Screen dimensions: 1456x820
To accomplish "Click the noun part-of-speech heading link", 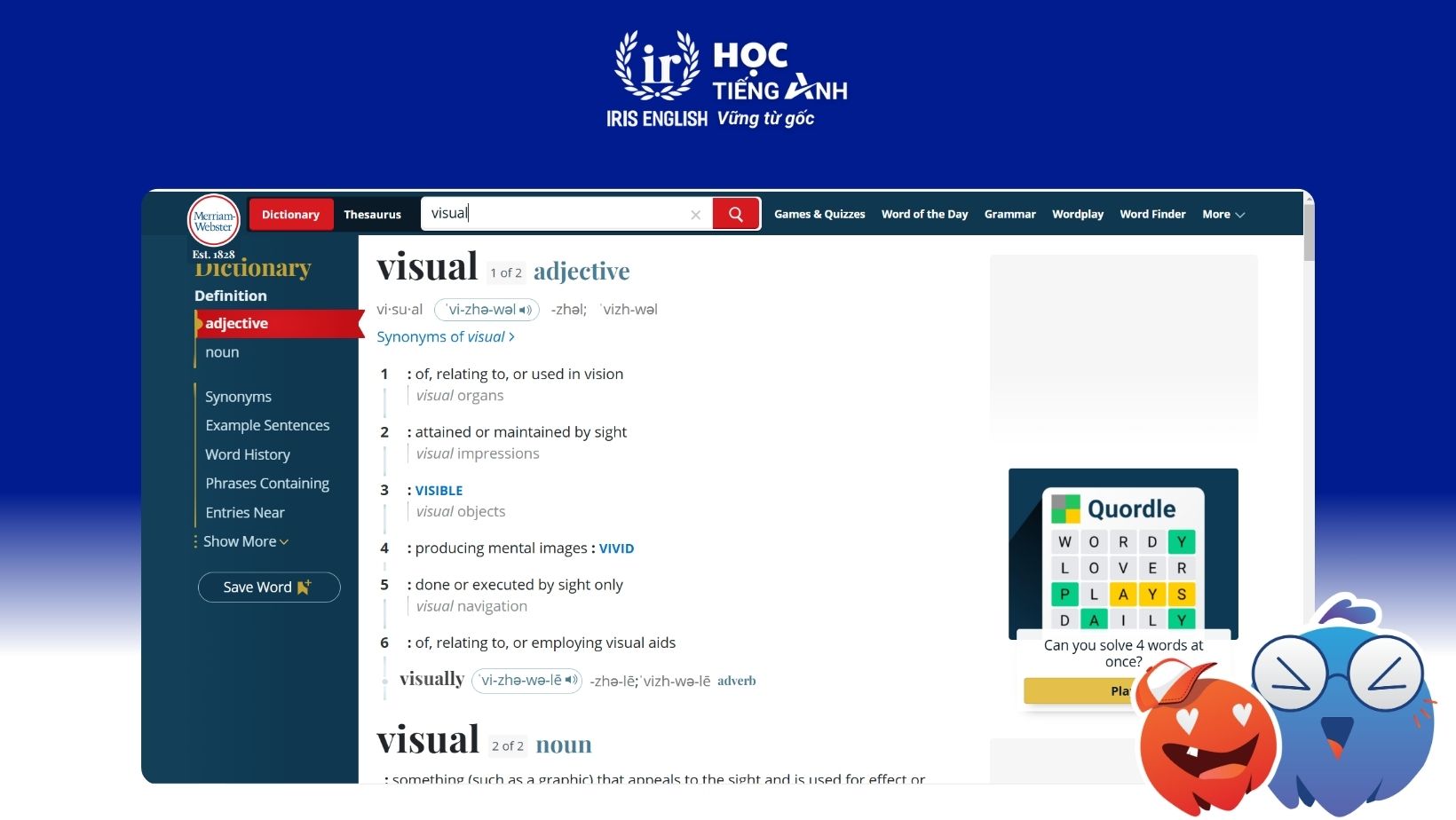I will click(x=564, y=745).
